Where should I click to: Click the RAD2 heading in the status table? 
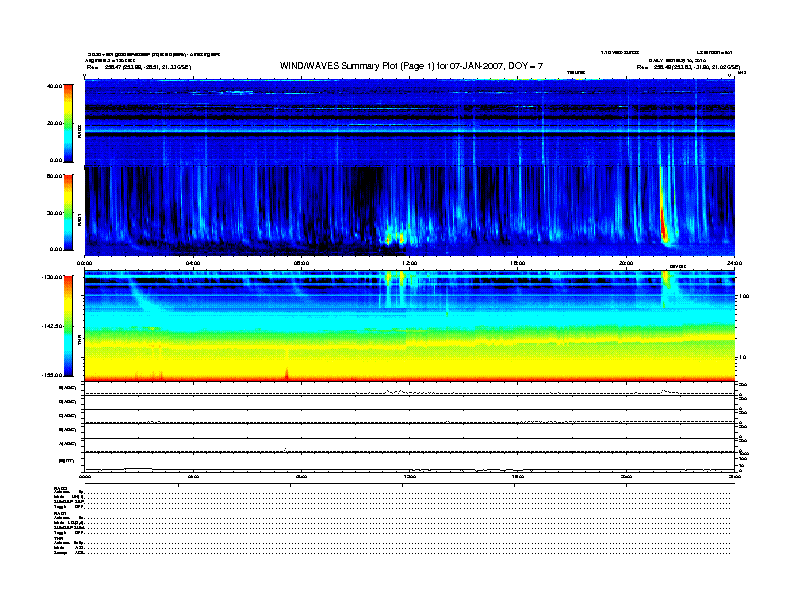click(61, 488)
